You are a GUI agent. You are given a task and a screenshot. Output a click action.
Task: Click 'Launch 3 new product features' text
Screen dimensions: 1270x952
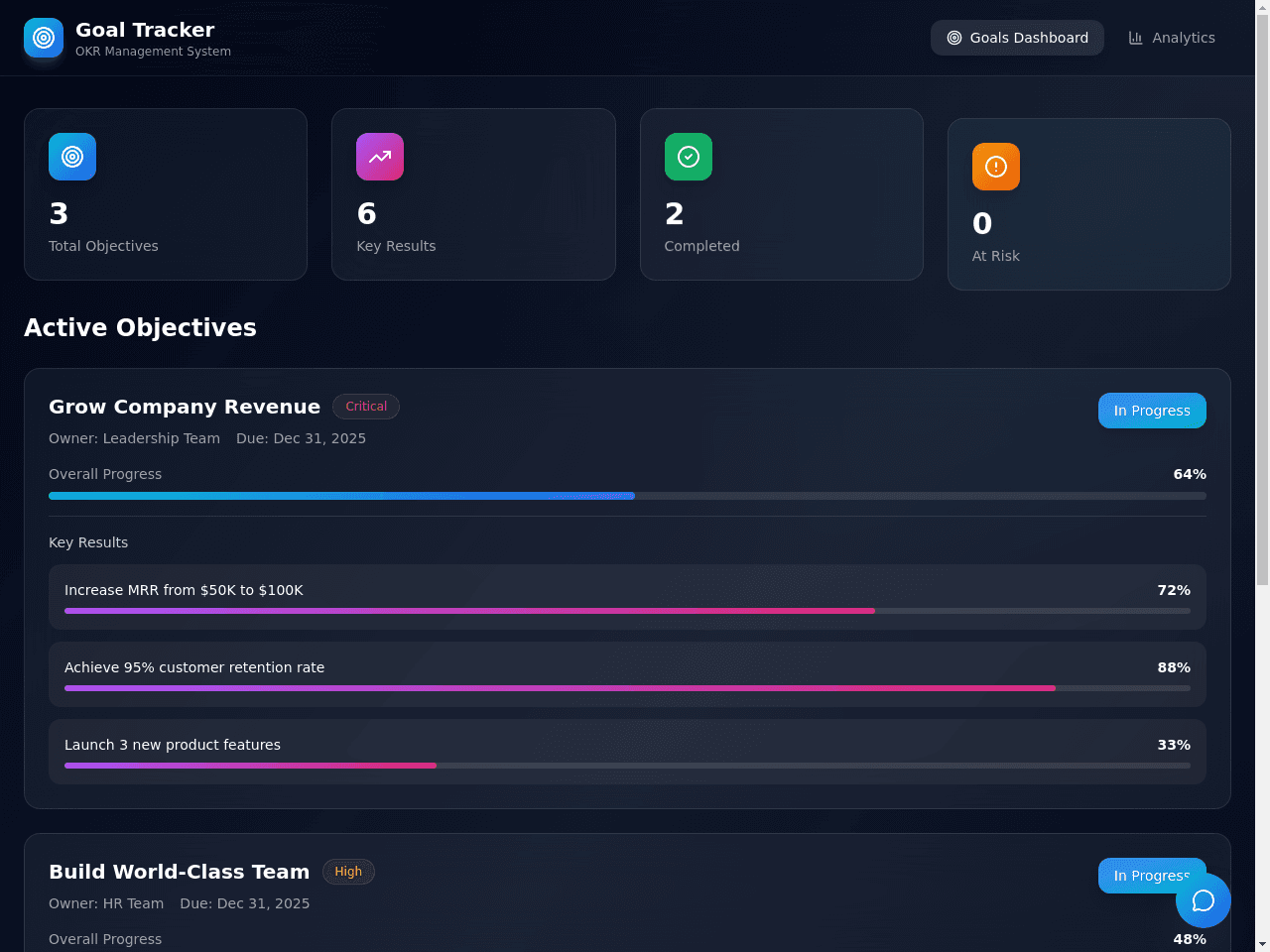coord(173,745)
